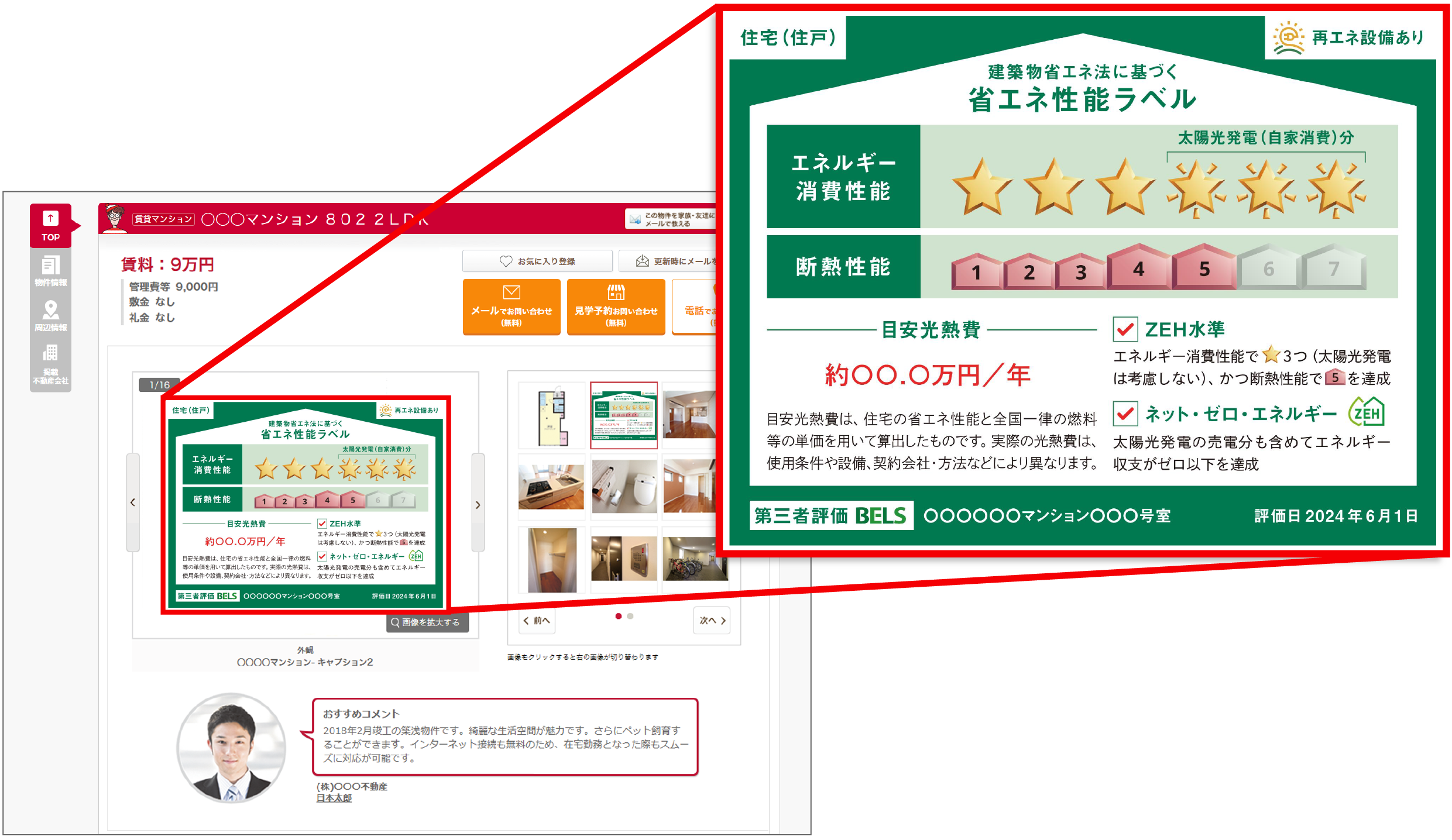Click heart icon to add favorite
The image size is (1452, 840).
tap(506, 261)
